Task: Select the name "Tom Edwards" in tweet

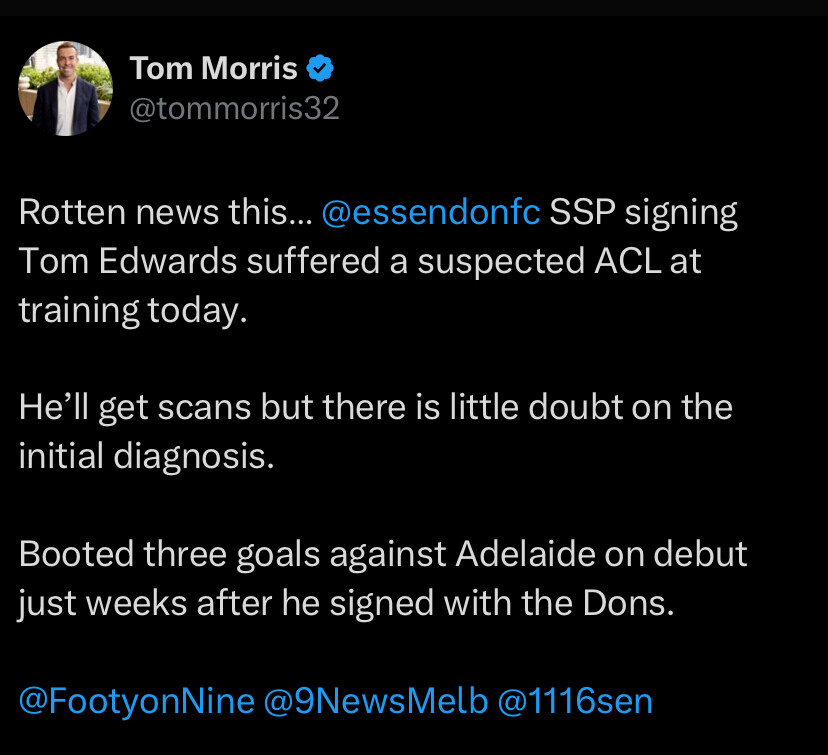Action: click(x=127, y=261)
